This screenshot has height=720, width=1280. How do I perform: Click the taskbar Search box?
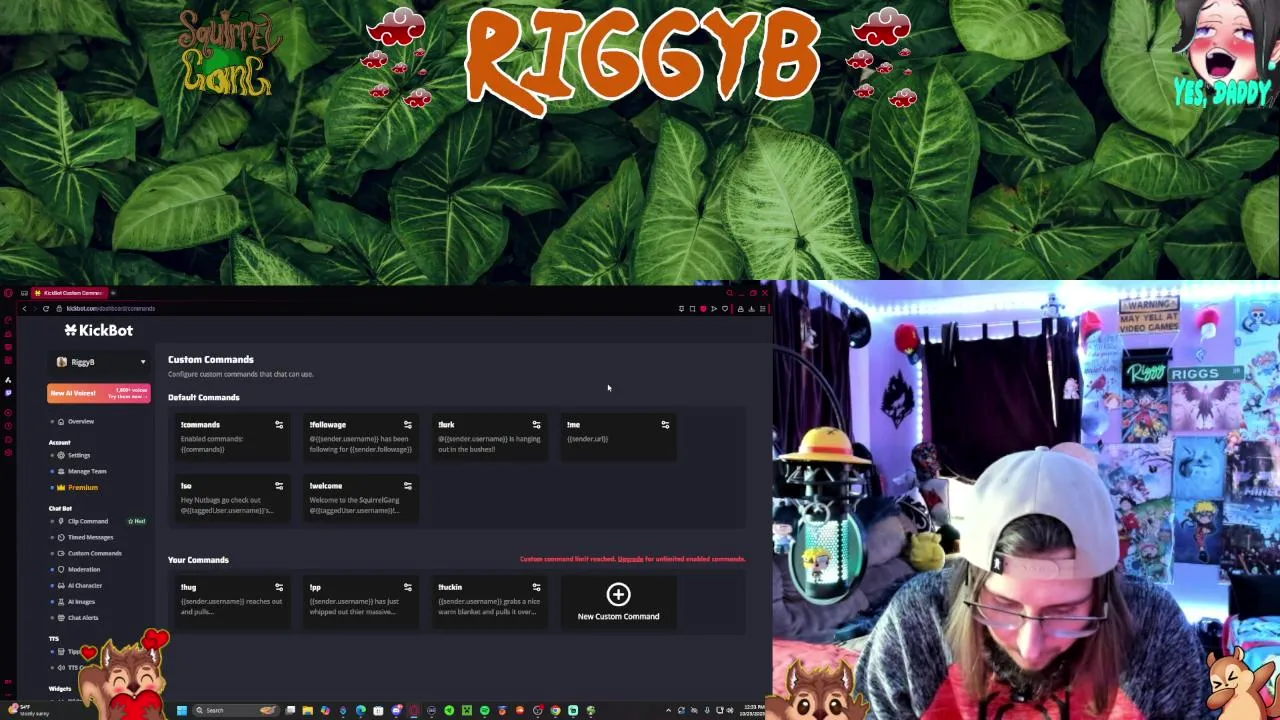click(234, 711)
